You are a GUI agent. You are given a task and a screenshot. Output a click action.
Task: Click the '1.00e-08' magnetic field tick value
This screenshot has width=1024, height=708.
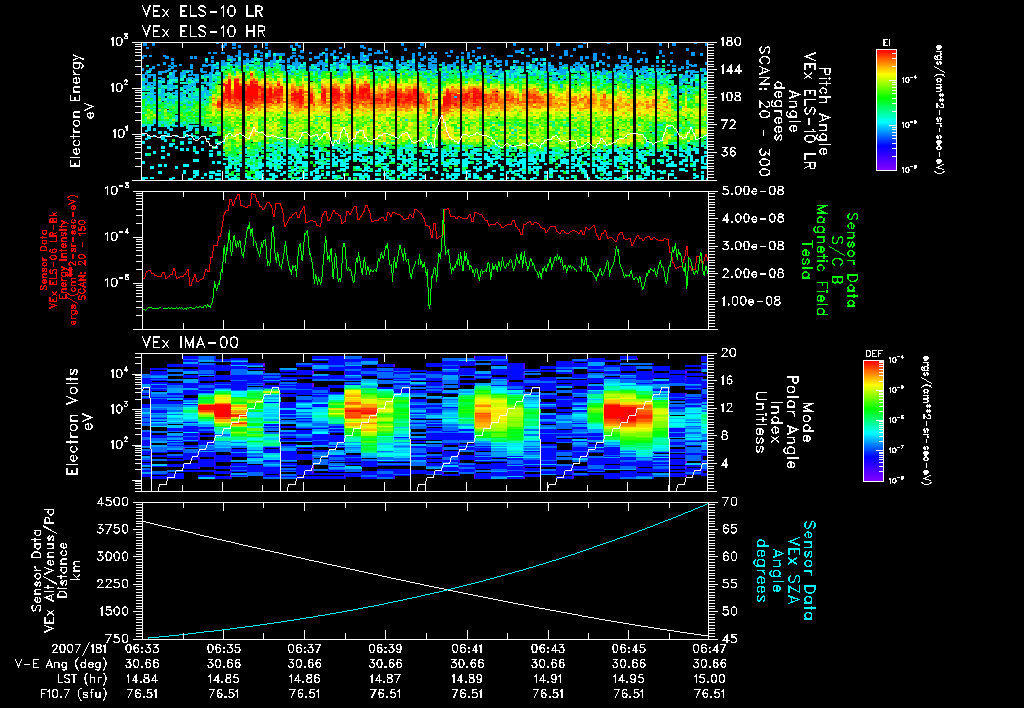point(752,301)
